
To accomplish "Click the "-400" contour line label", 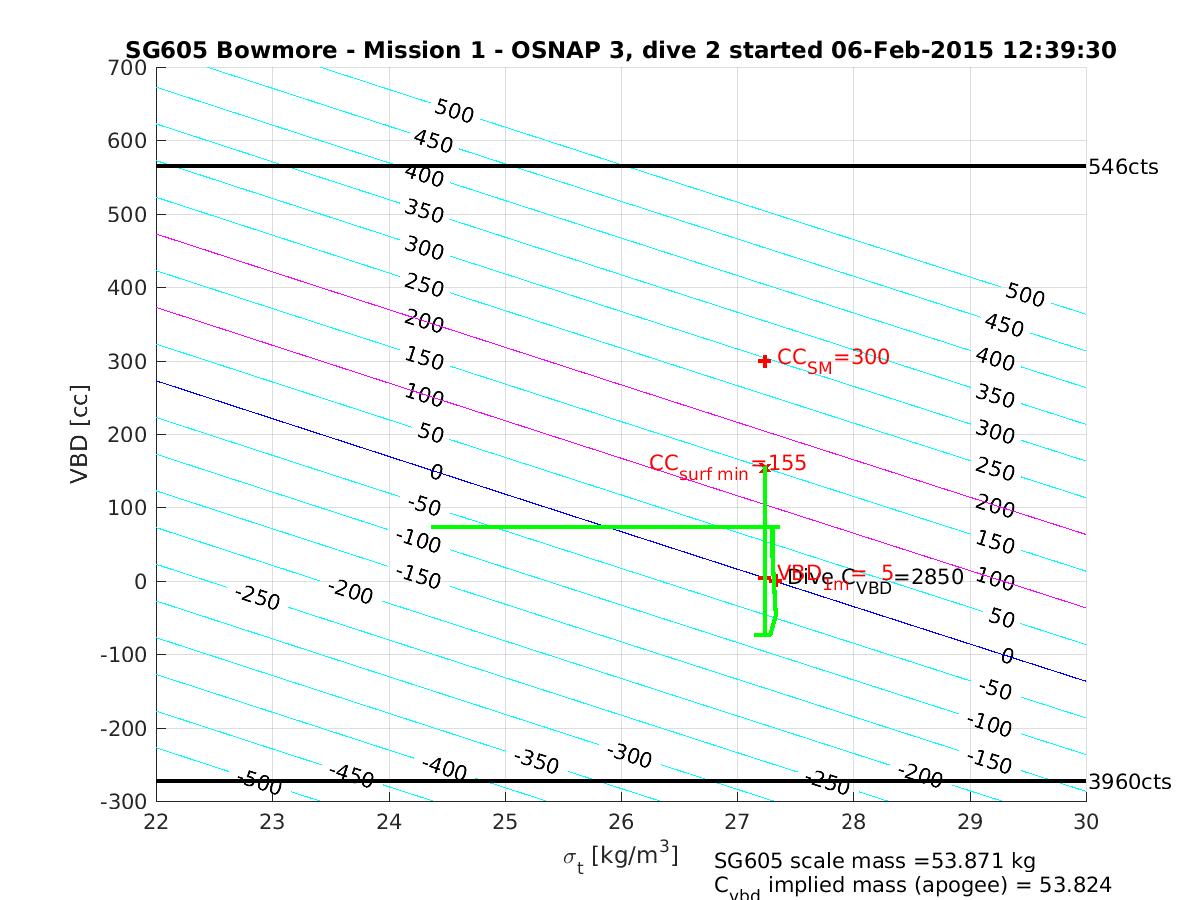I will [x=444, y=768].
